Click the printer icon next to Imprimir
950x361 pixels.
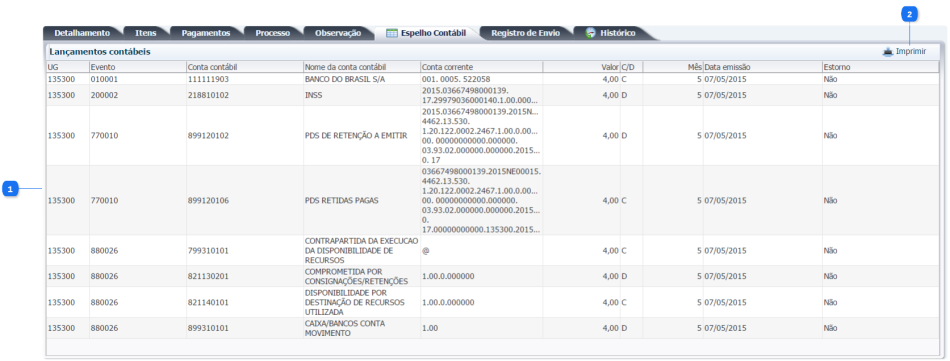888,52
